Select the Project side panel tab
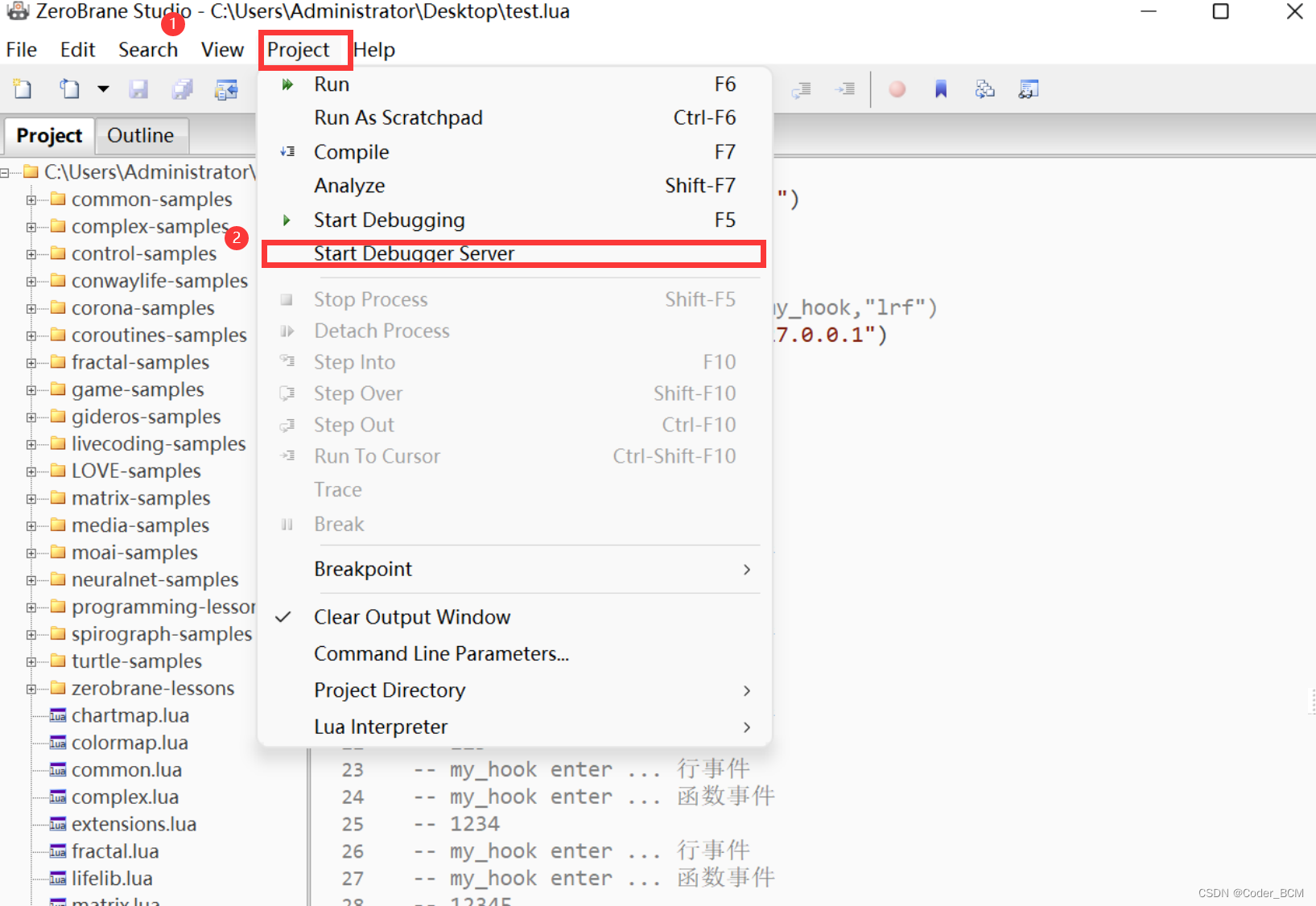The image size is (1316, 906). tap(49, 135)
